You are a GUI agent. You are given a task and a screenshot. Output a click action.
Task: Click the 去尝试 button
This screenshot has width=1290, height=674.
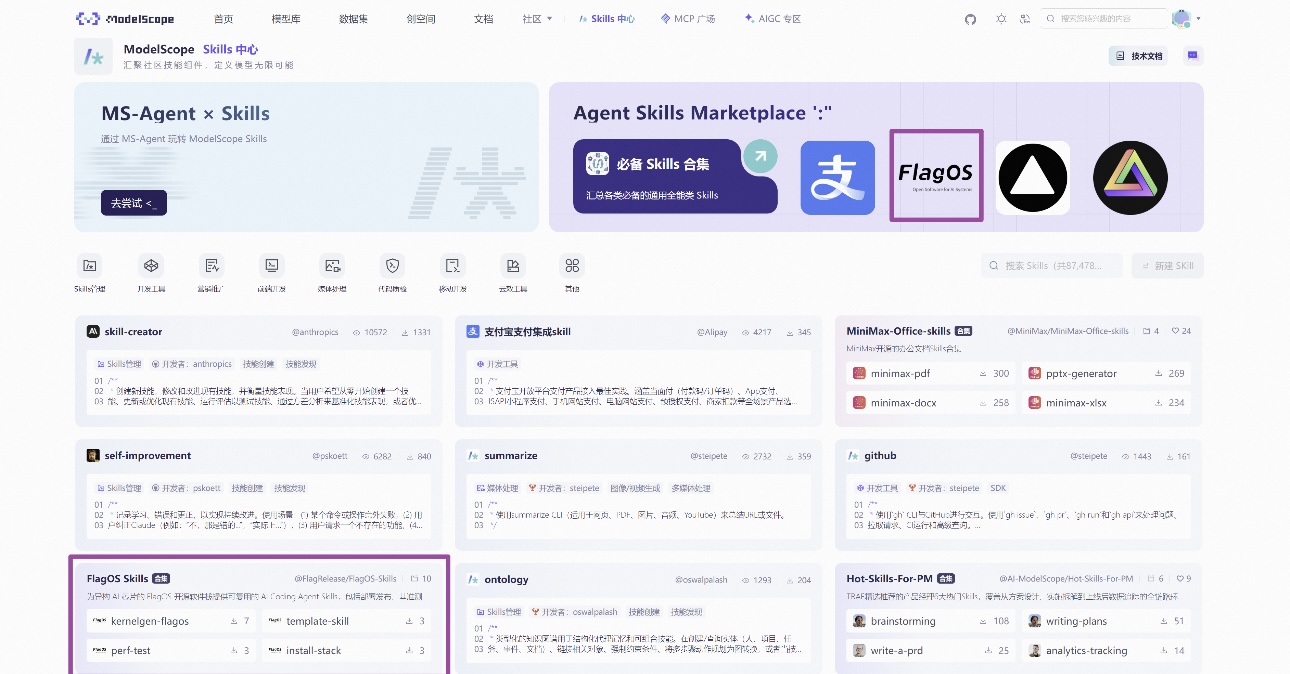click(x=133, y=203)
